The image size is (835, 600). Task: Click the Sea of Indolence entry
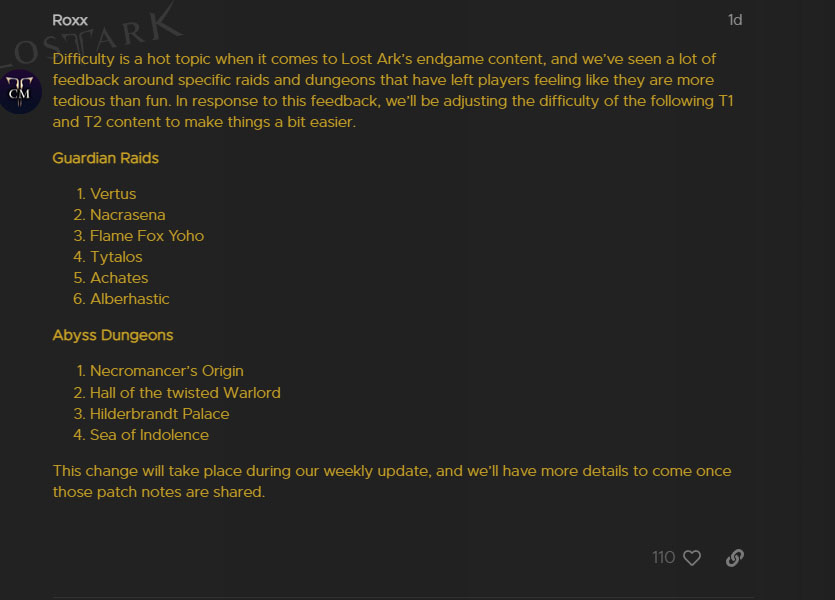point(149,435)
